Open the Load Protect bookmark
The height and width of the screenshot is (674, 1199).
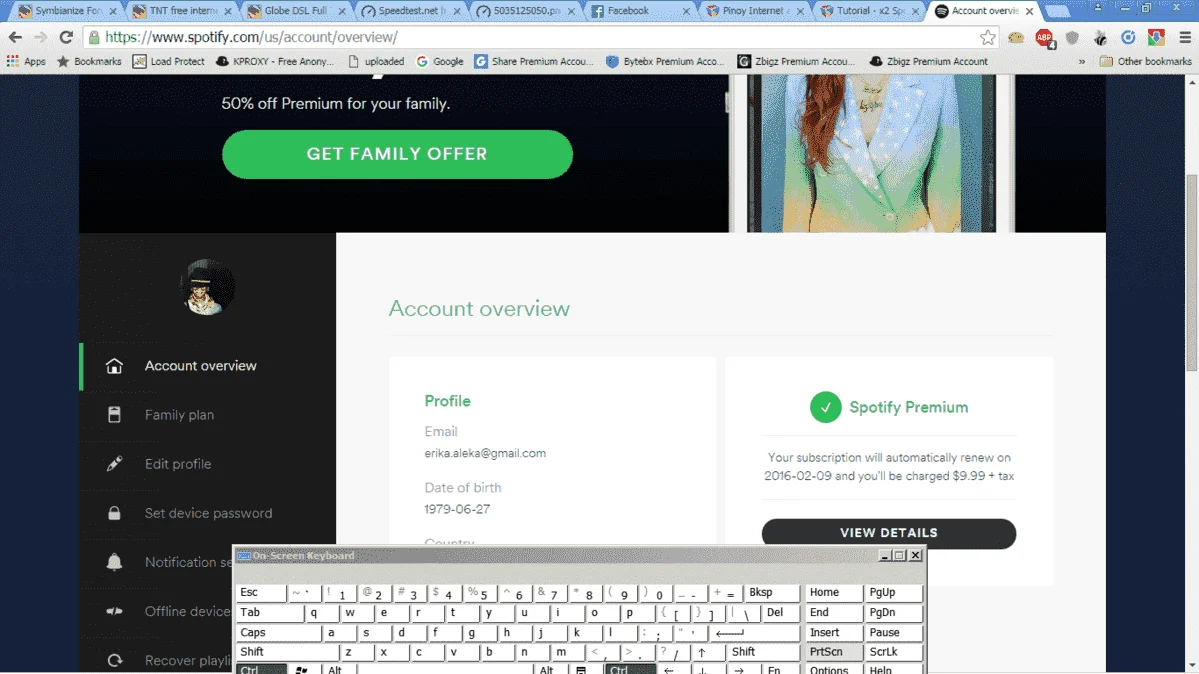coord(168,61)
